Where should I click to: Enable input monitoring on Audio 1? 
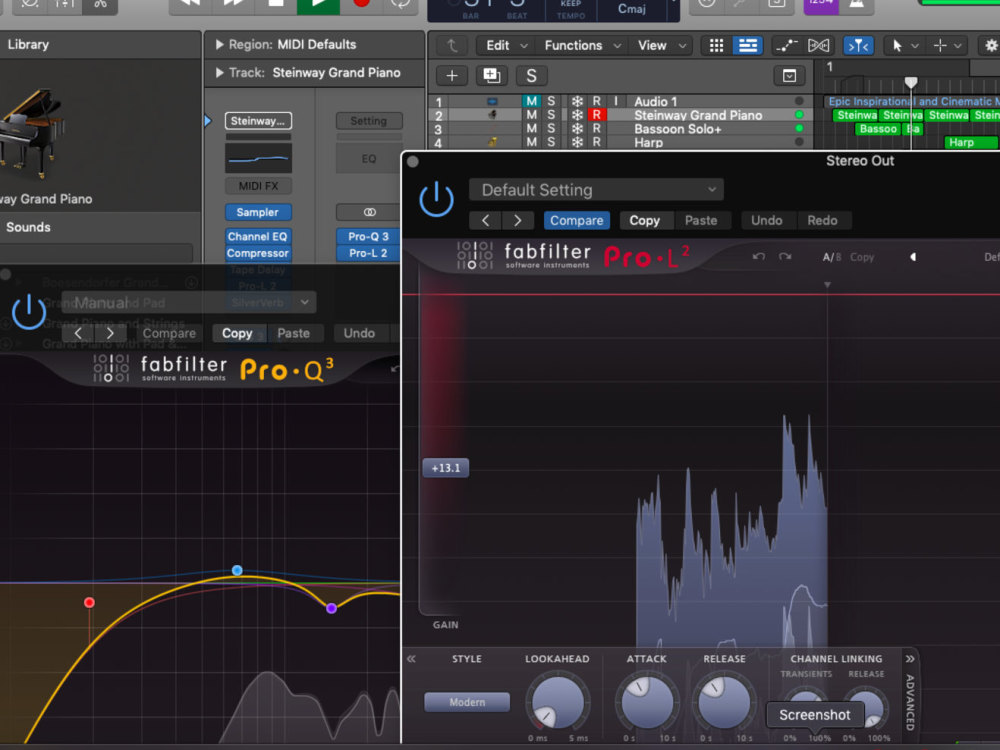pyautogui.click(x=615, y=101)
